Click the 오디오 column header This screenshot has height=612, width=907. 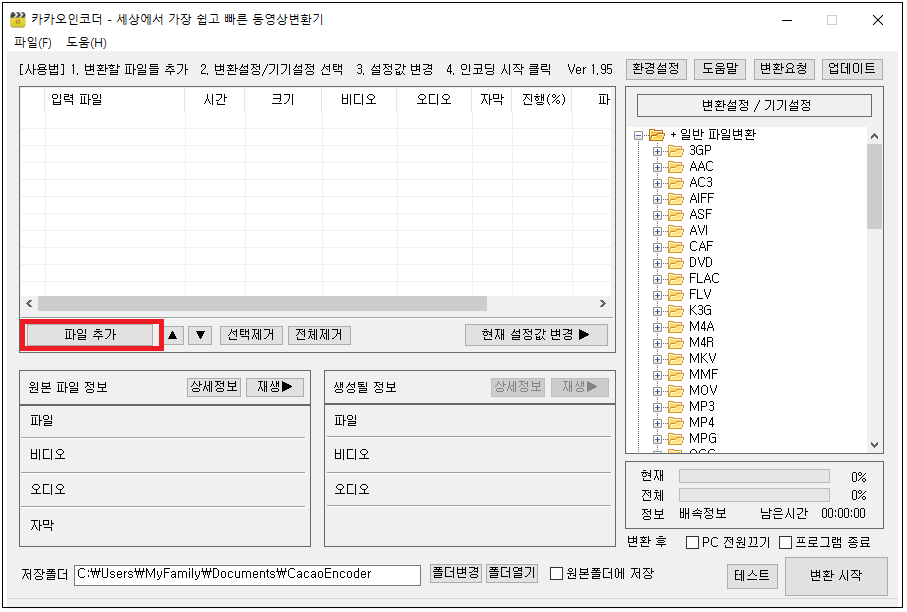point(434,99)
